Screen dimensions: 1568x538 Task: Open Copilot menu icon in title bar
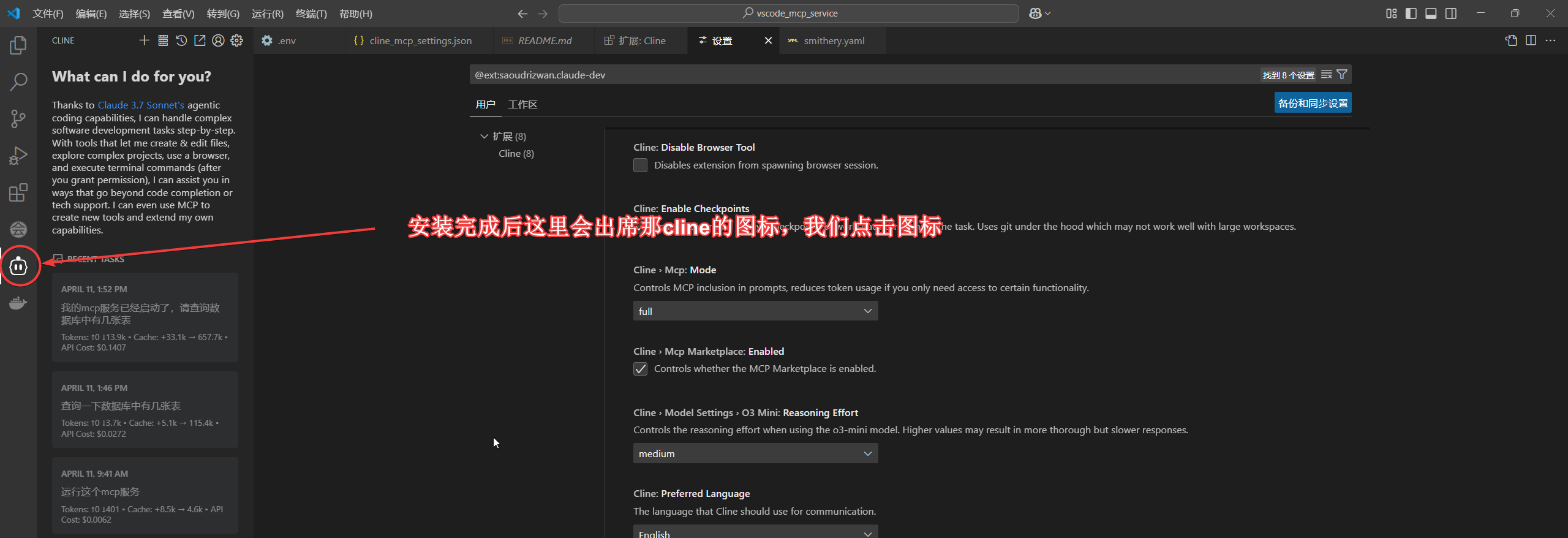[1039, 13]
